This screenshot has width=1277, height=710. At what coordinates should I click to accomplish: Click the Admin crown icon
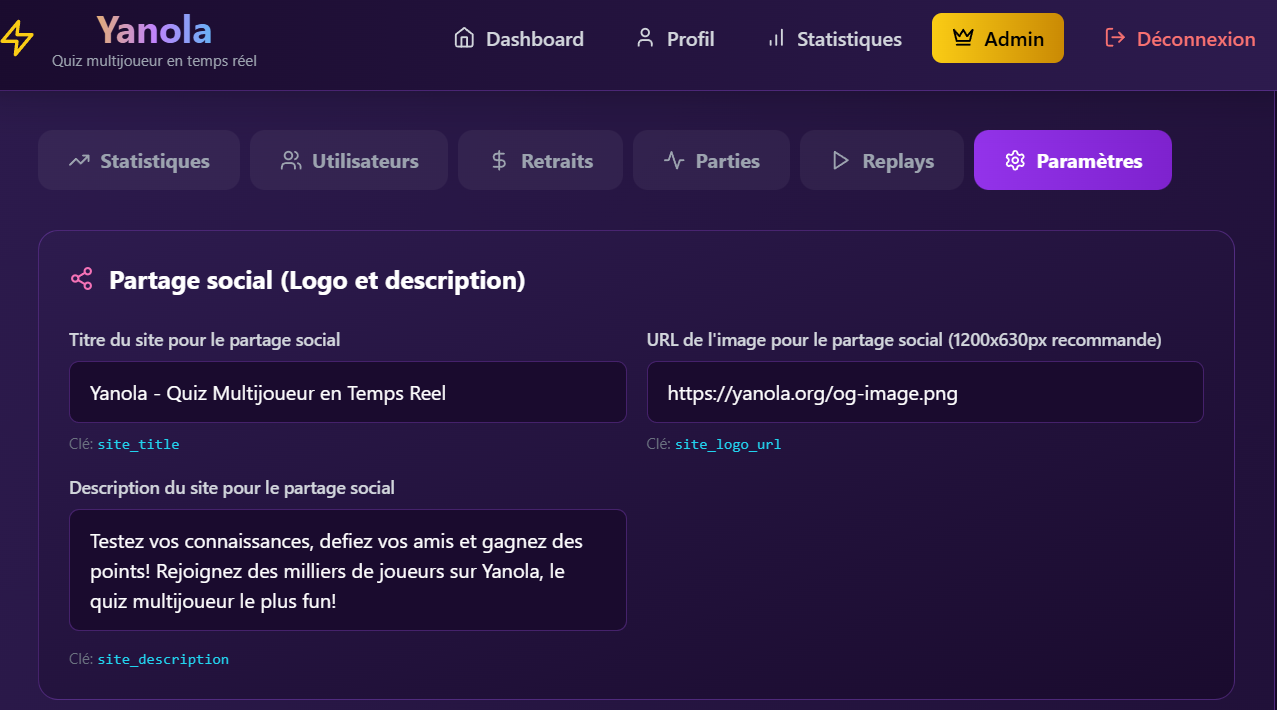pyautogui.click(x=963, y=39)
